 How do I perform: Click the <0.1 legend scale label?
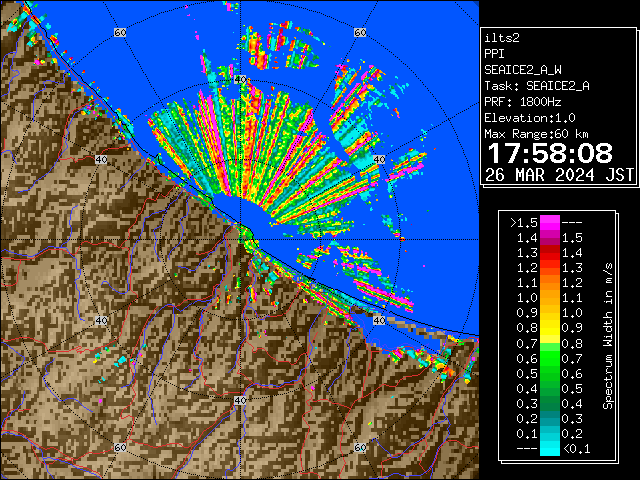pos(576,449)
